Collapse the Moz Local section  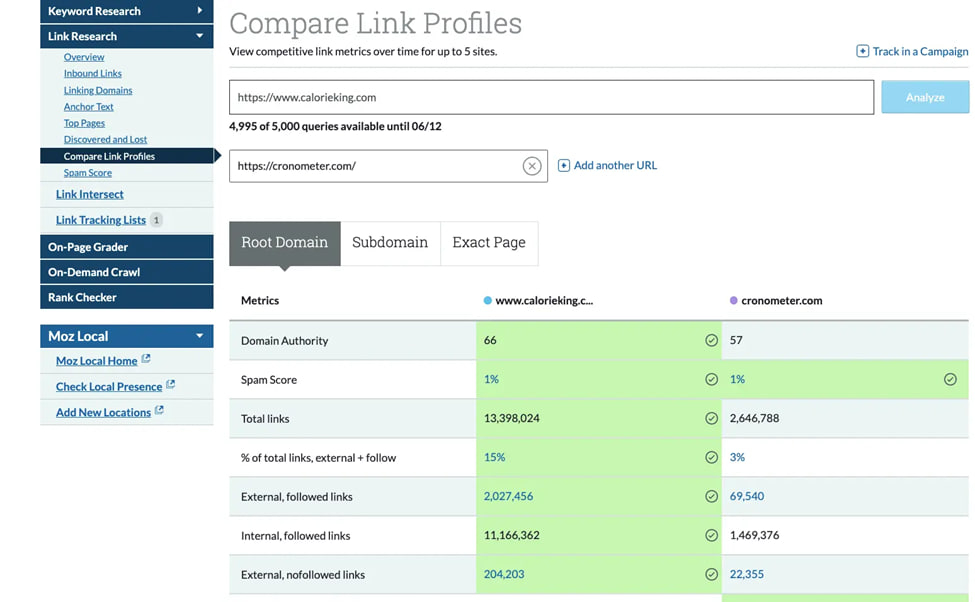pyautogui.click(x=200, y=336)
